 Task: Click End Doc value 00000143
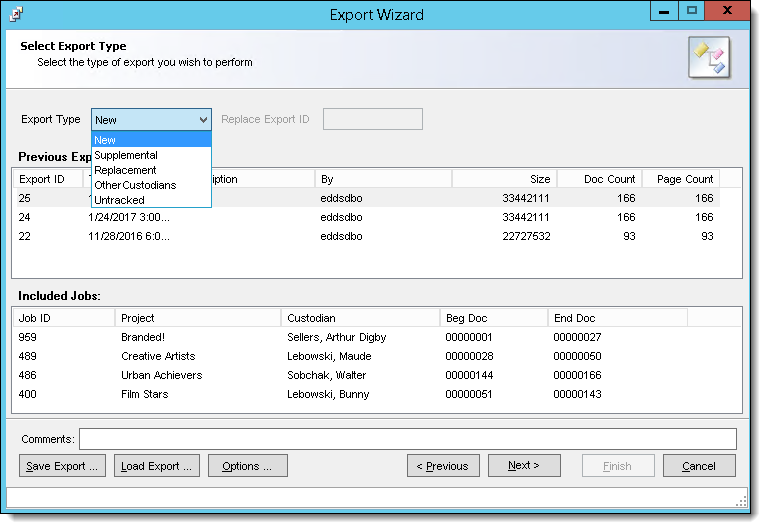577,394
